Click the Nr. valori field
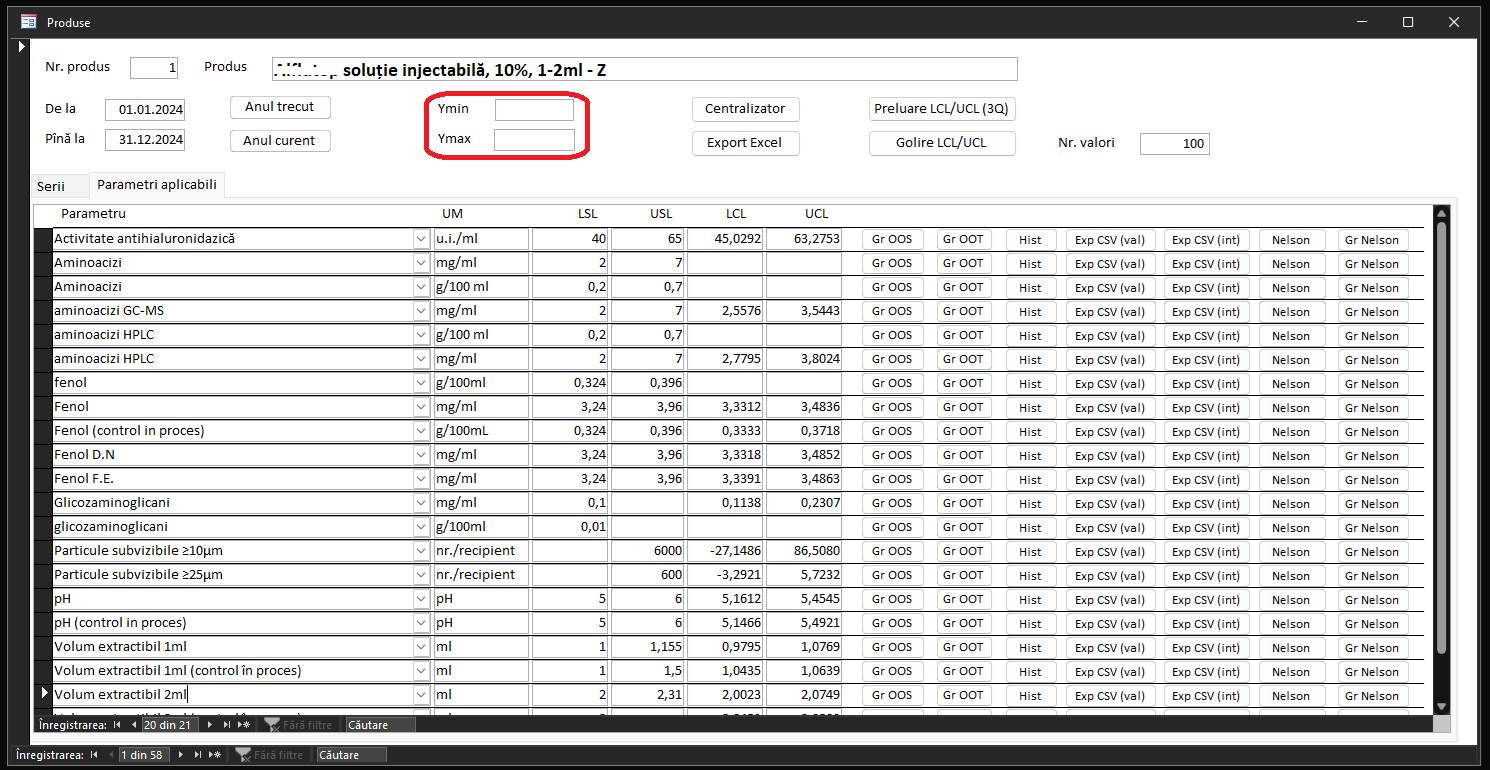Image resolution: width=1490 pixels, height=770 pixels. pos(1175,144)
